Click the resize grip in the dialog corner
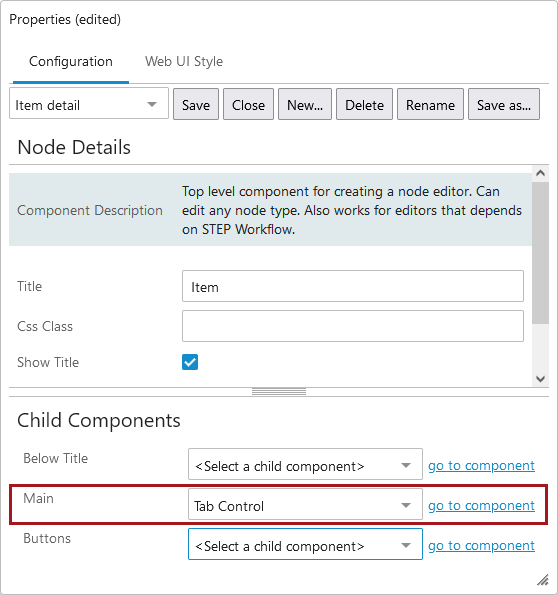 pyautogui.click(x=543, y=580)
